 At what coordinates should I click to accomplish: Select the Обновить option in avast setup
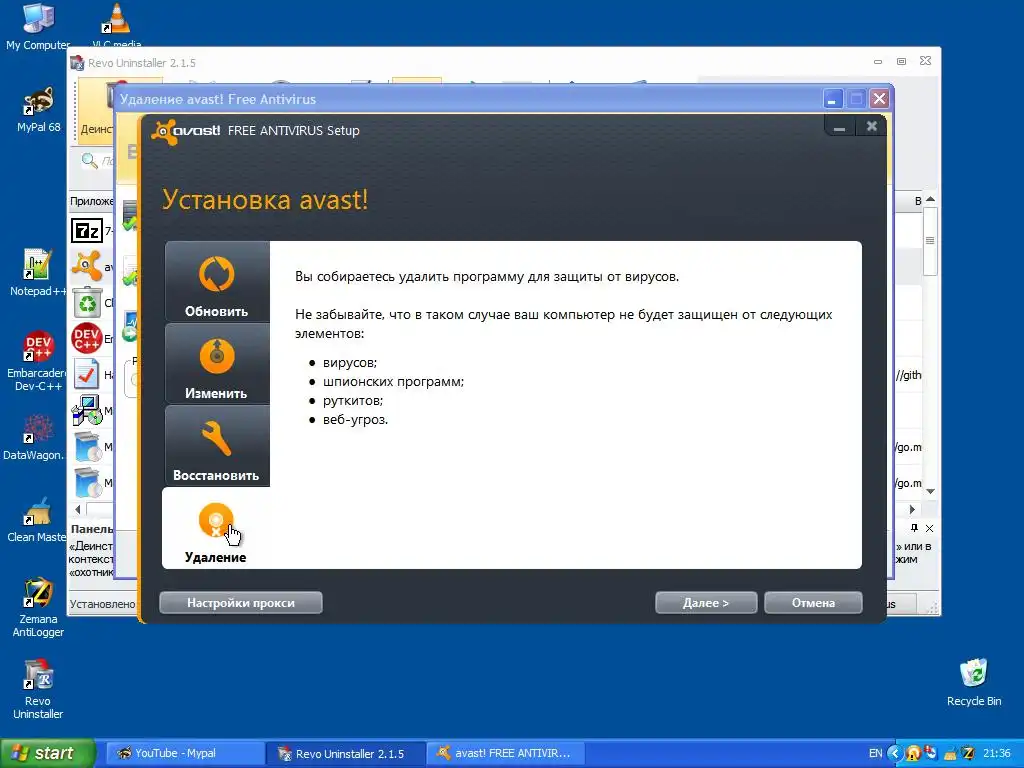[217, 282]
